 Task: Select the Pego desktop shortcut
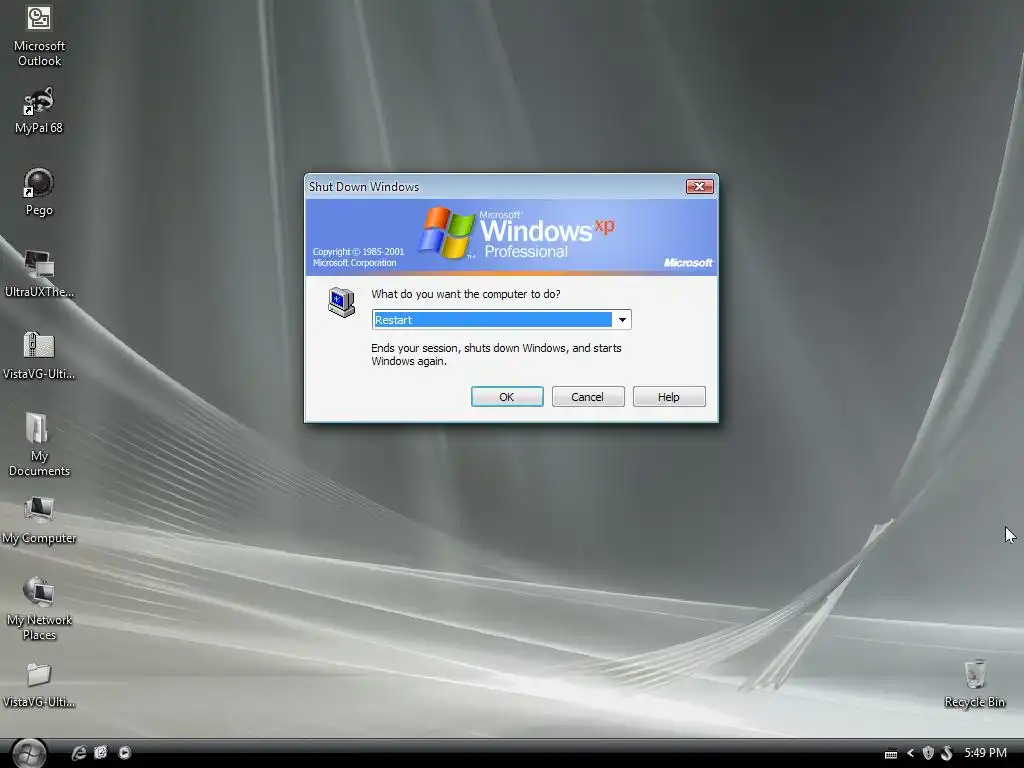tap(39, 191)
